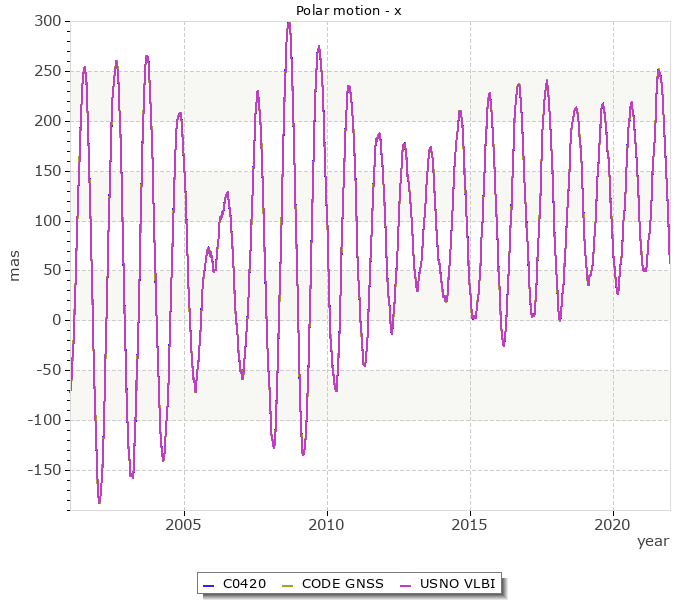Click the blue C0420 legend line marker
700x600 pixels.
[x=209, y=584]
